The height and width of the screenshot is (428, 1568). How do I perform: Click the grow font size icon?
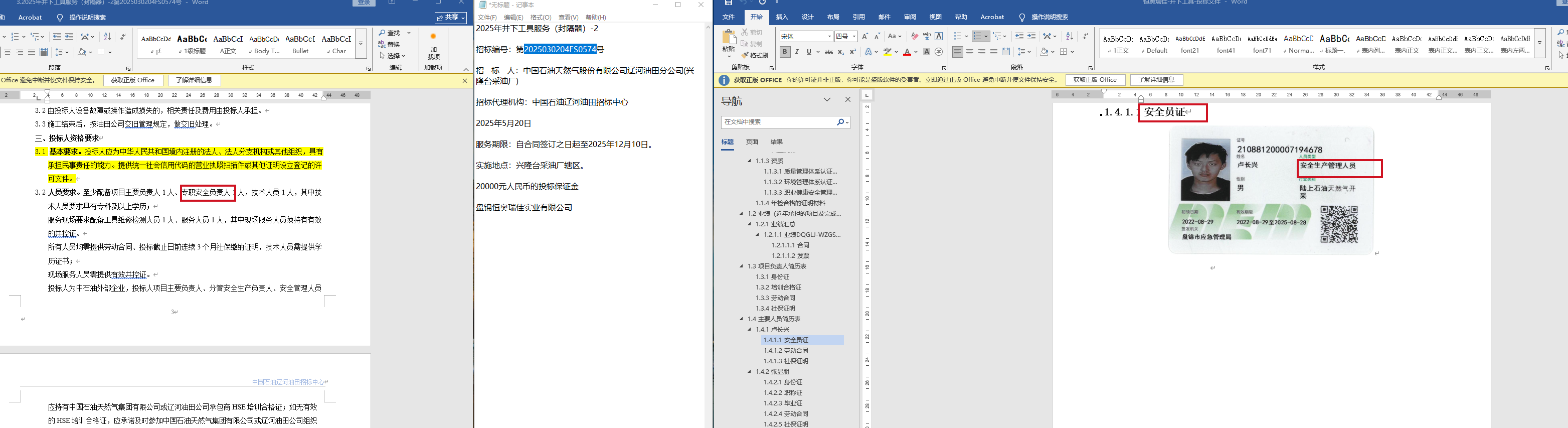(x=865, y=37)
